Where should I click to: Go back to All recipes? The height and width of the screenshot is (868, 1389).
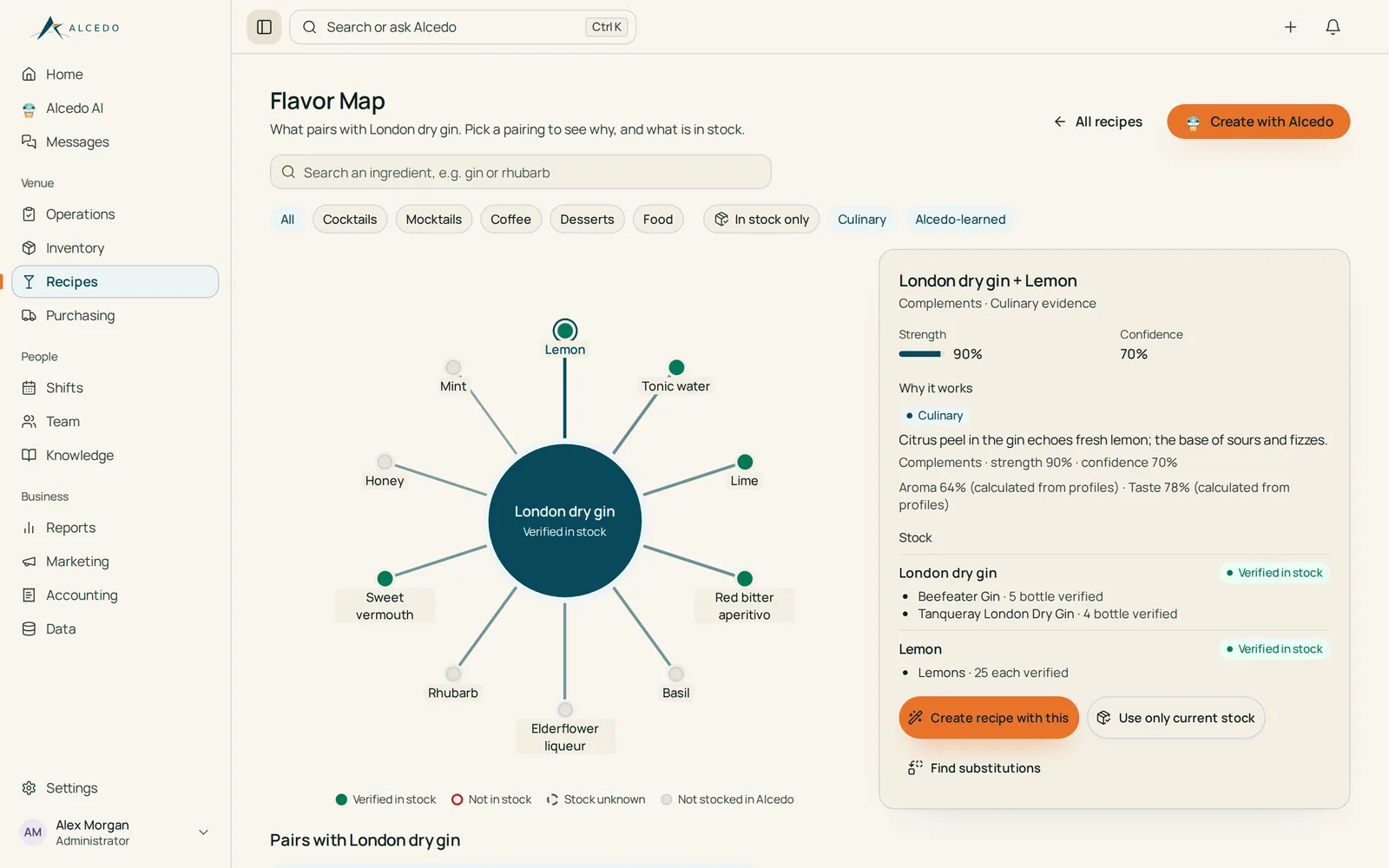[x=1098, y=122]
